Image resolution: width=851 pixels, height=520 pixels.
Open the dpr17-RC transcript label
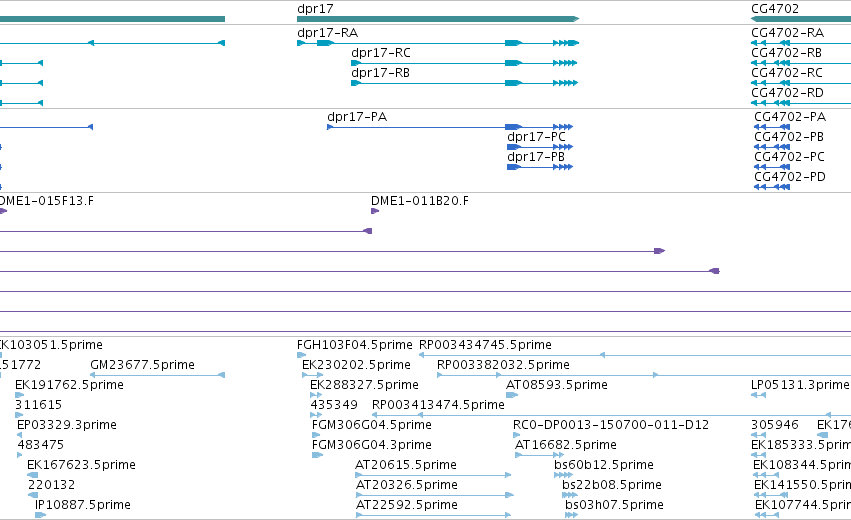(x=381, y=53)
